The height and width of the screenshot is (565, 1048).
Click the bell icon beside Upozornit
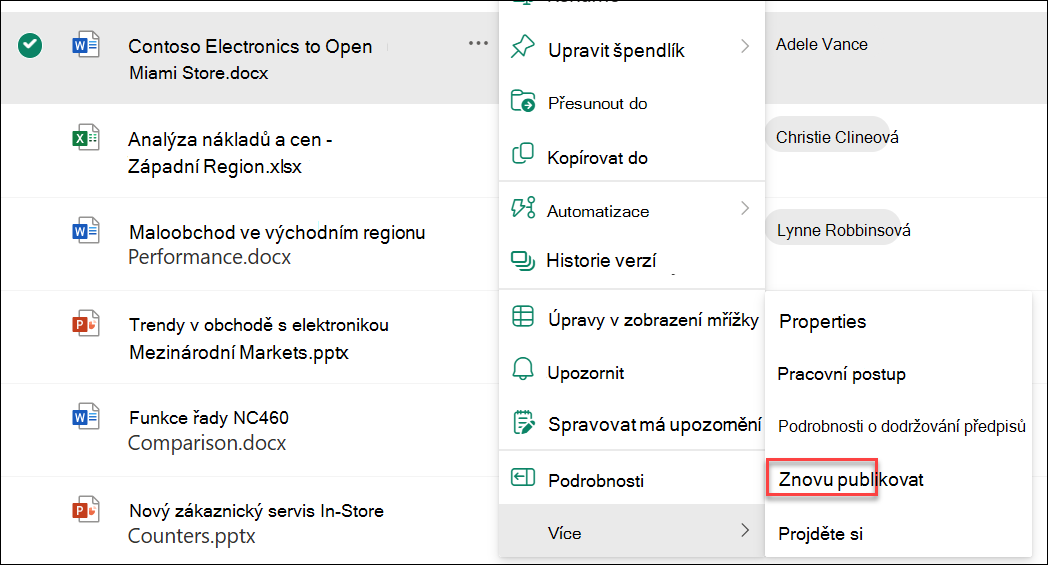point(523,369)
